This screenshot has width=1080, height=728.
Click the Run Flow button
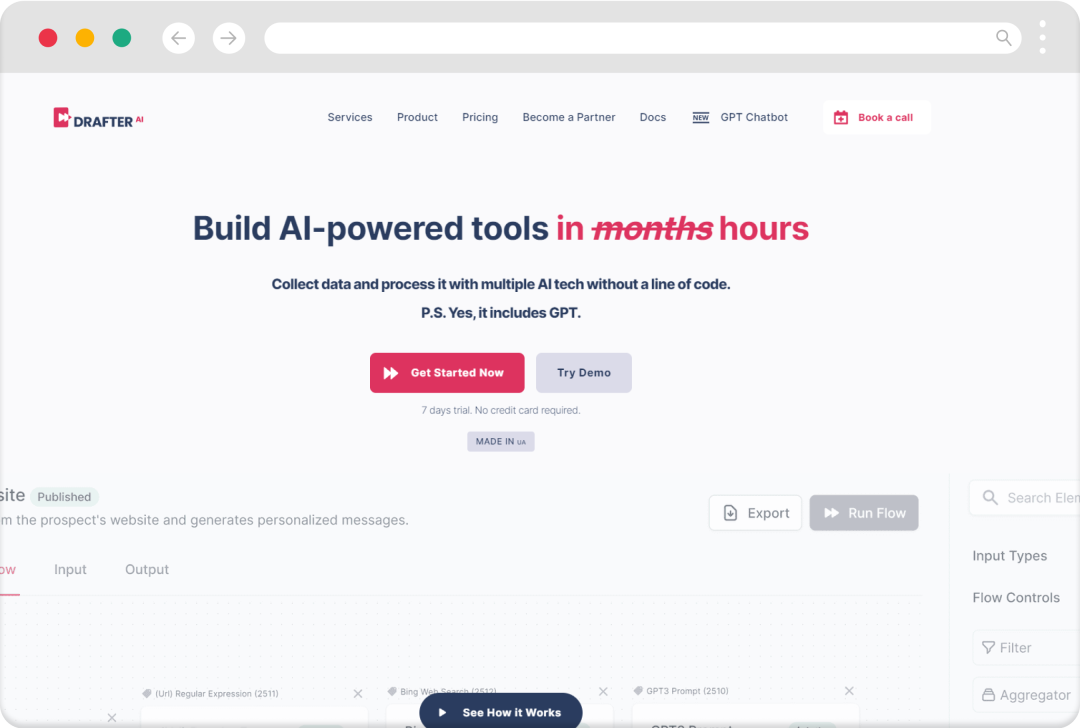point(864,513)
